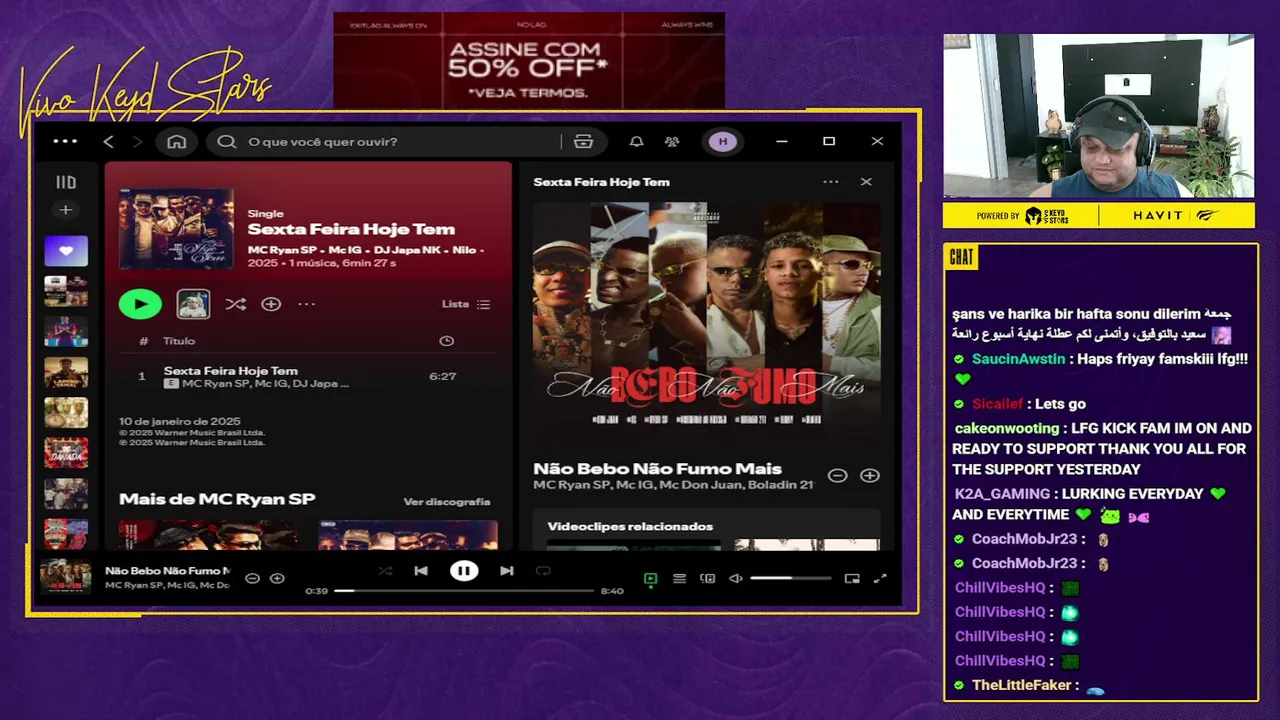The width and height of the screenshot is (1280, 720).
Task: Open the Spotify Home button
Action: tap(177, 142)
